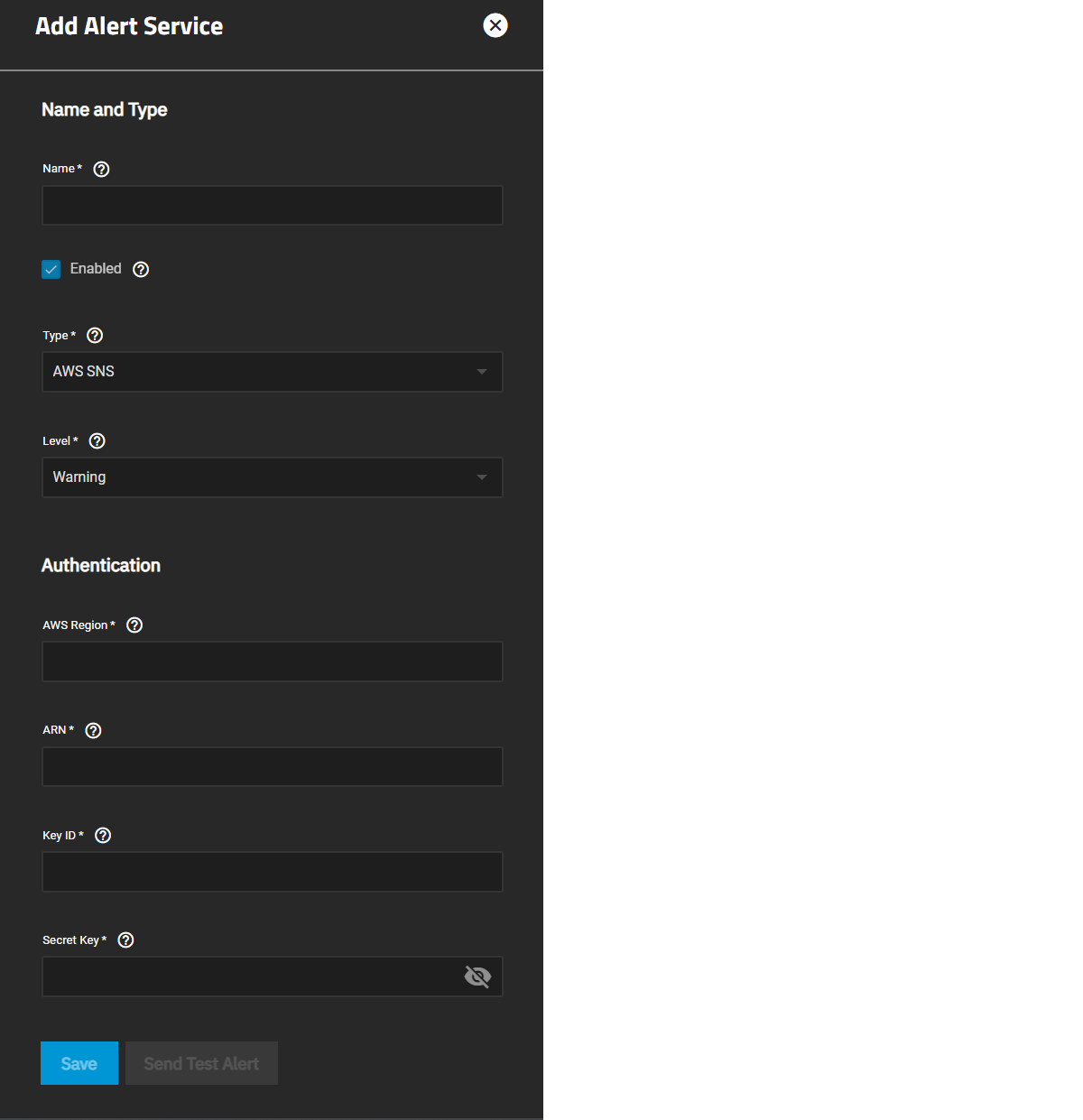Click the Type field help icon
1083x1120 pixels.
pos(95,336)
